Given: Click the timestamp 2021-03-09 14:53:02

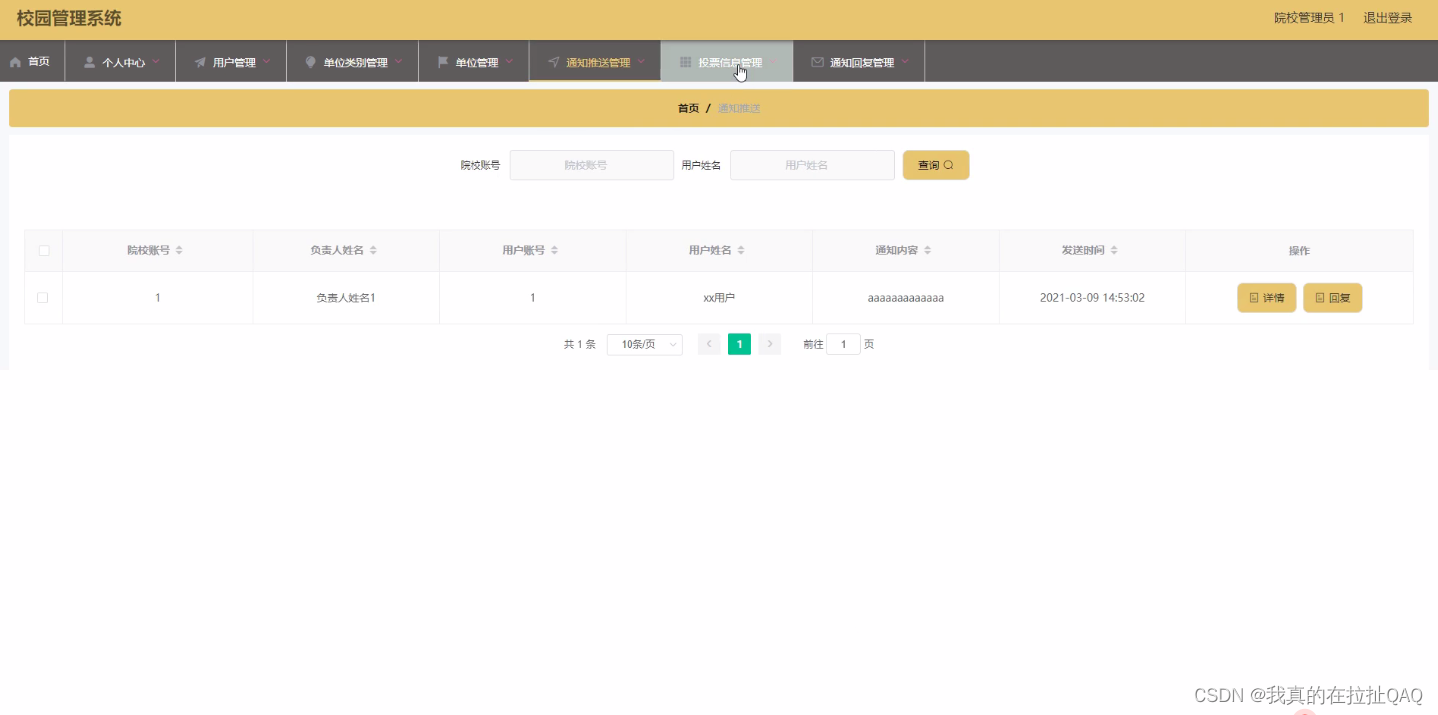Looking at the screenshot, I should click(1092, 298).
